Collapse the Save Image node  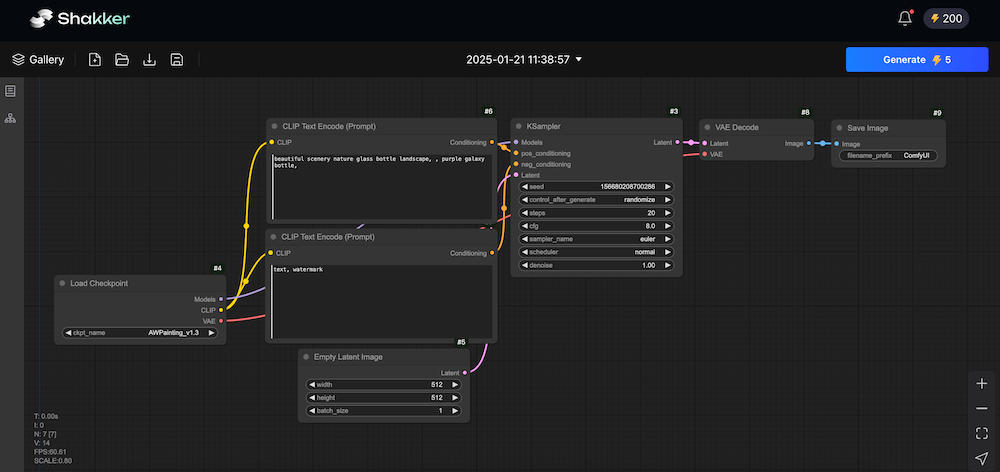point(839,128)
